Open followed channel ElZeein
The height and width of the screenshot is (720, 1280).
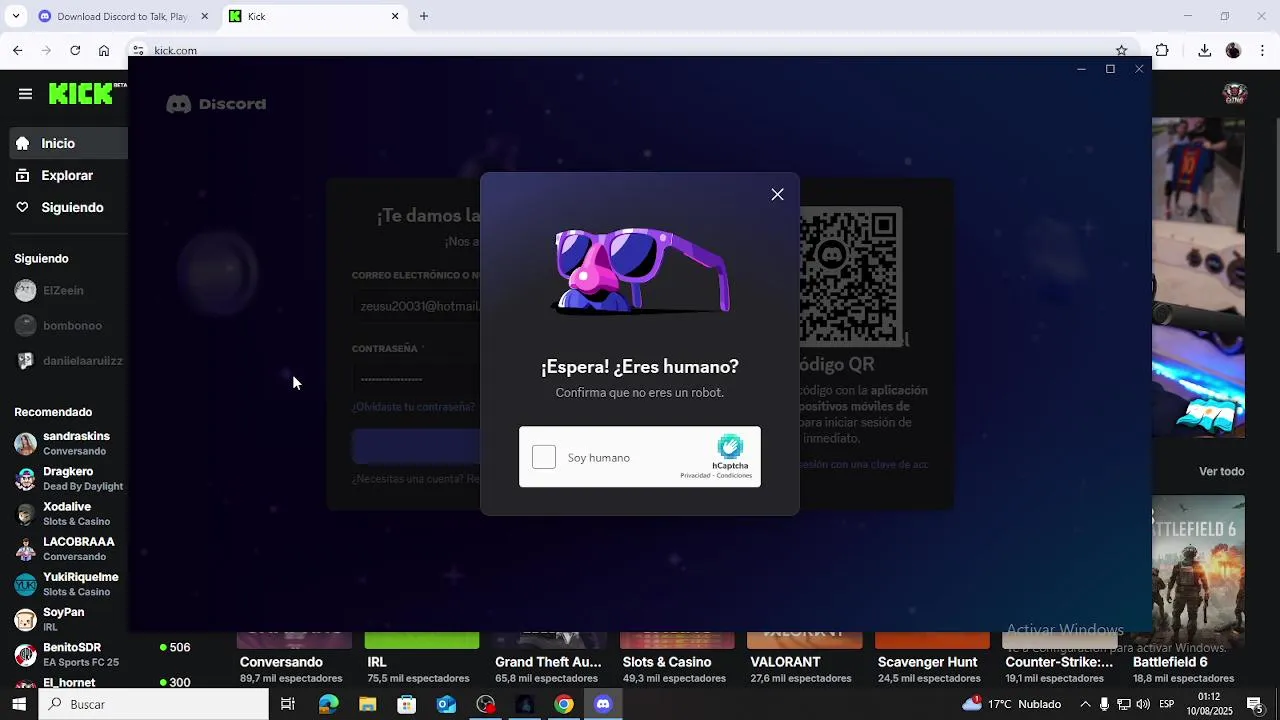coord(64,290)
